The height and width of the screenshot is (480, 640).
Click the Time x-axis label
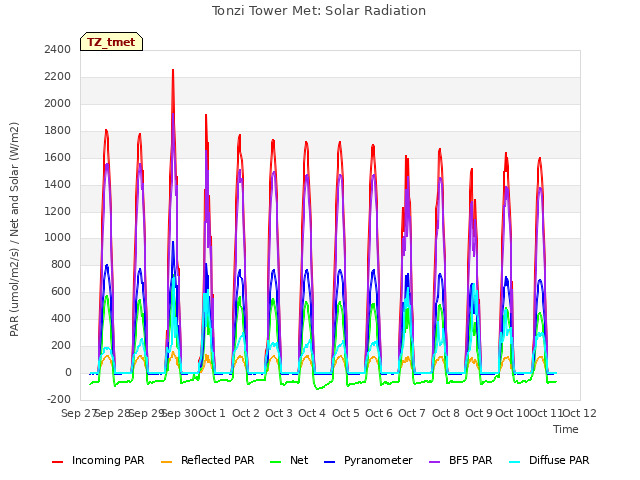point(566,429)
